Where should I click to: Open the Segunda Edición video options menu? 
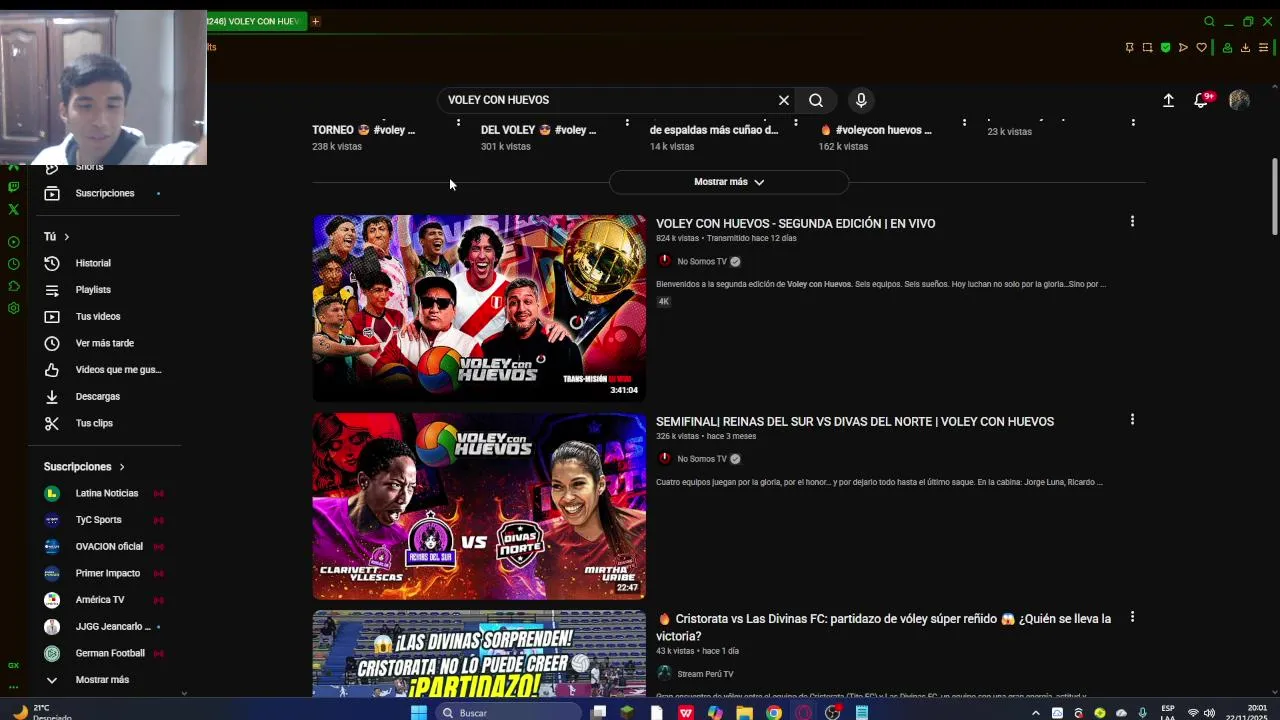tap(1132, 221)
